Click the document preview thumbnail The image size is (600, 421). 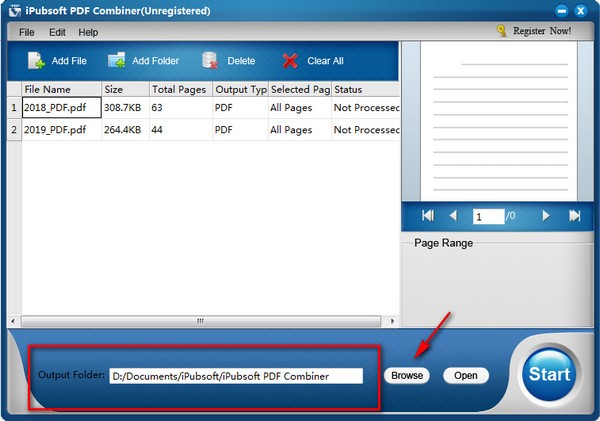(x=499, y=121)
